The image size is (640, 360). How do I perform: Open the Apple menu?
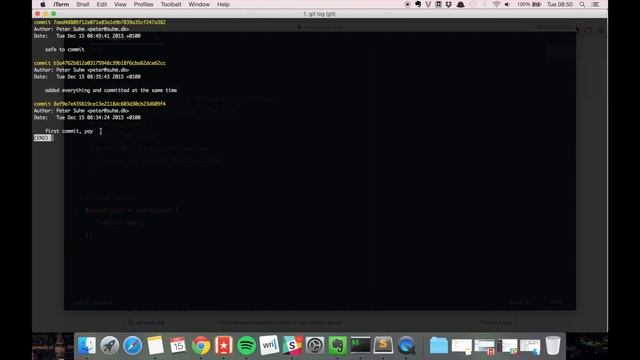tap(43, 4)
